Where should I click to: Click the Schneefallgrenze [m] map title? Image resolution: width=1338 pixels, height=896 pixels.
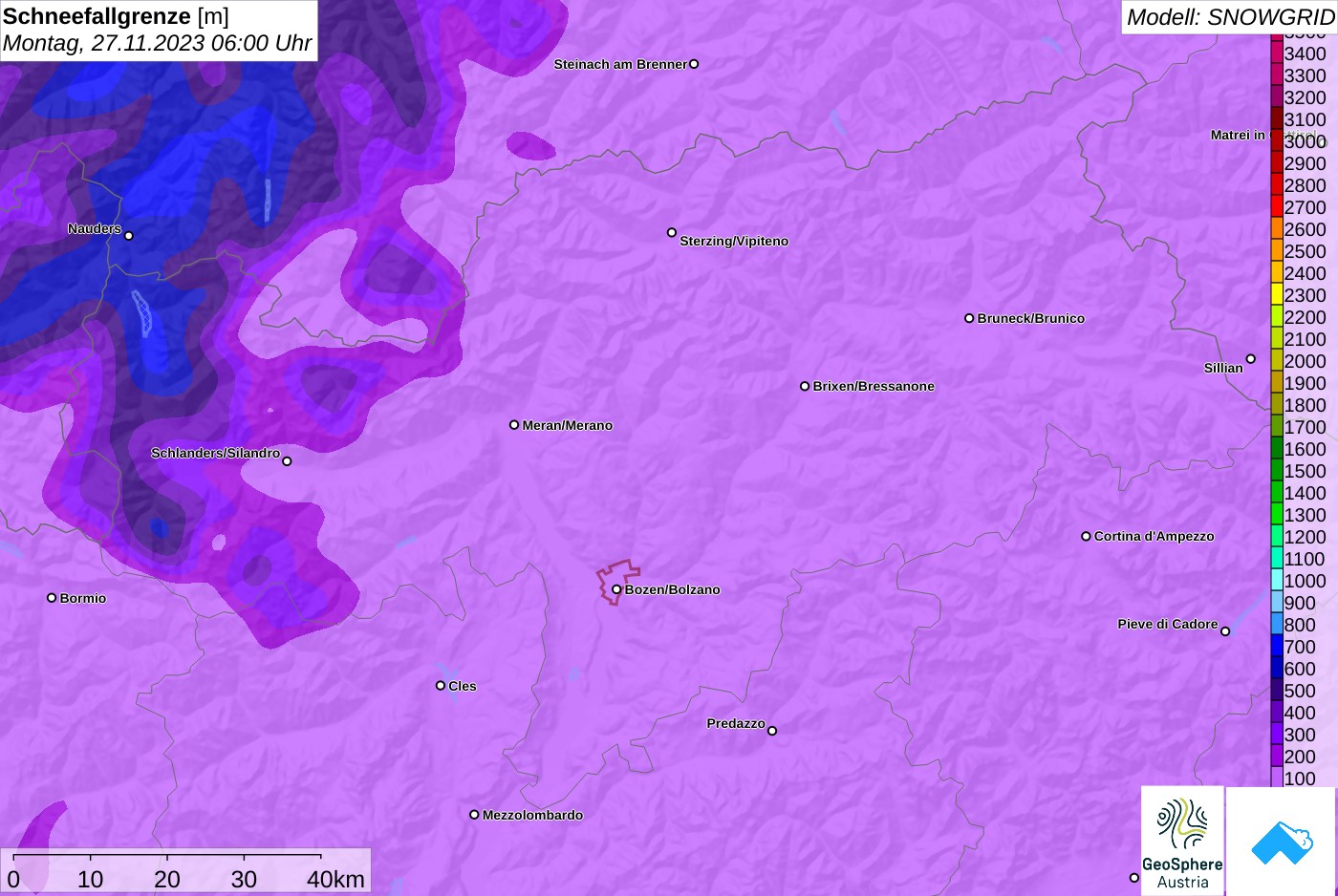click(116, 16)
